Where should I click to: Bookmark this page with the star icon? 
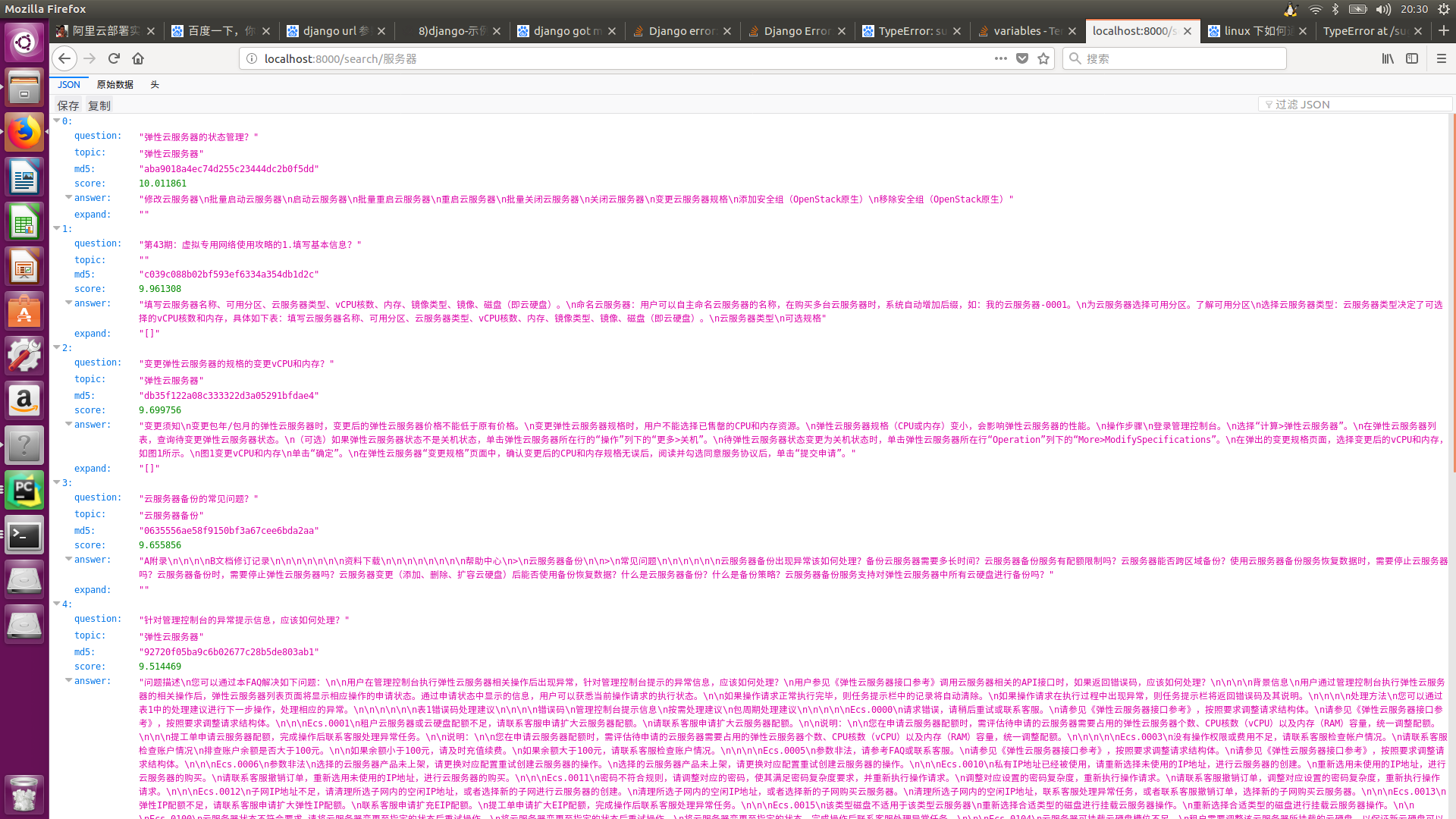(x=1043, y=58)
